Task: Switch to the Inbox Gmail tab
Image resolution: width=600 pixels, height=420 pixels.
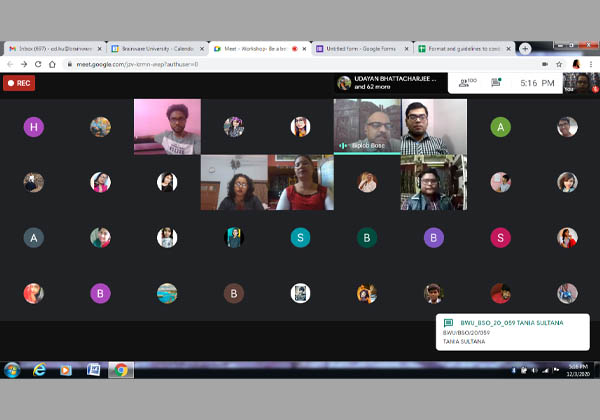Action: [53, 47]
